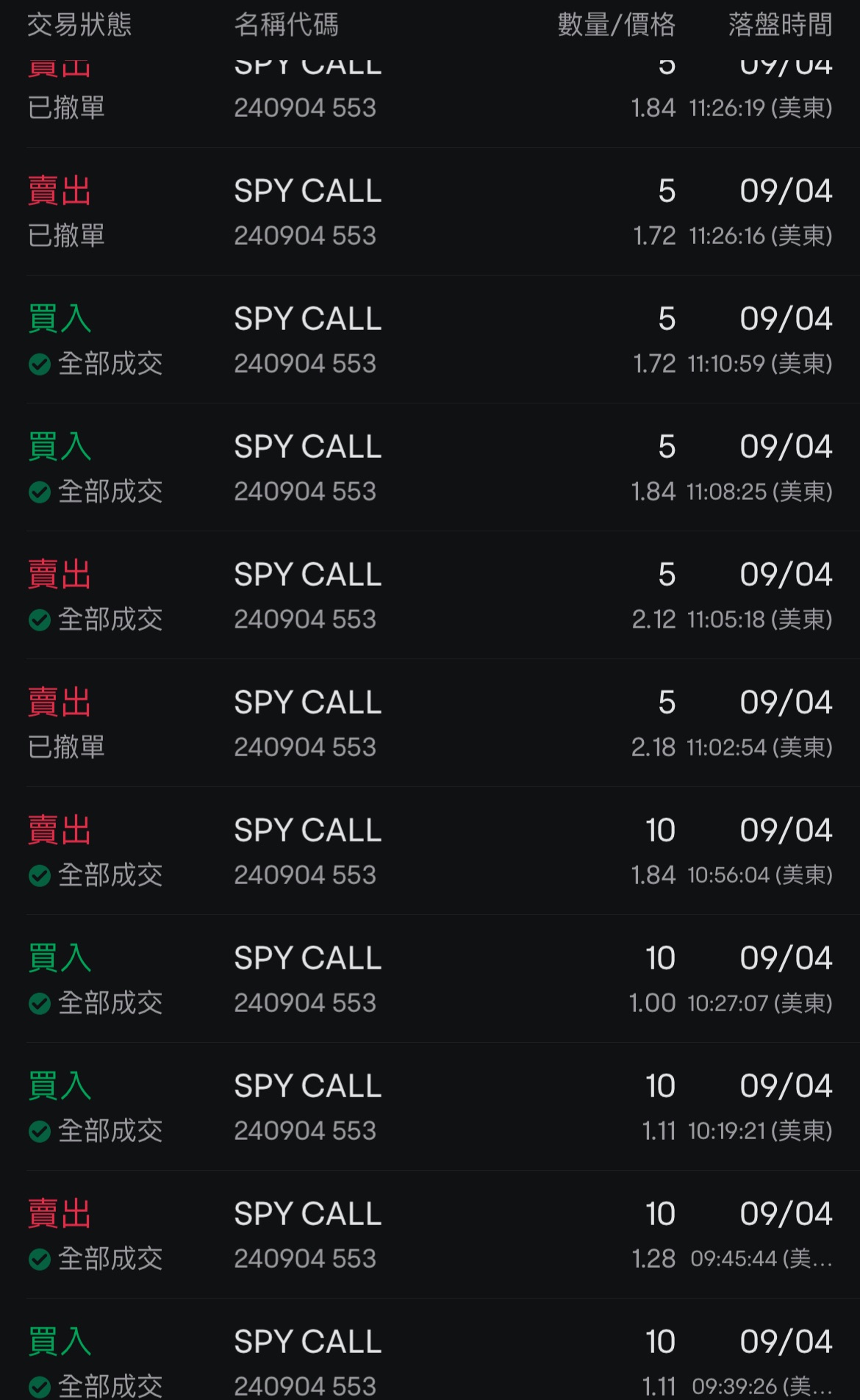Click check icon on the 1.28 sell order
860x1400 pixels.
point(40,1259)
